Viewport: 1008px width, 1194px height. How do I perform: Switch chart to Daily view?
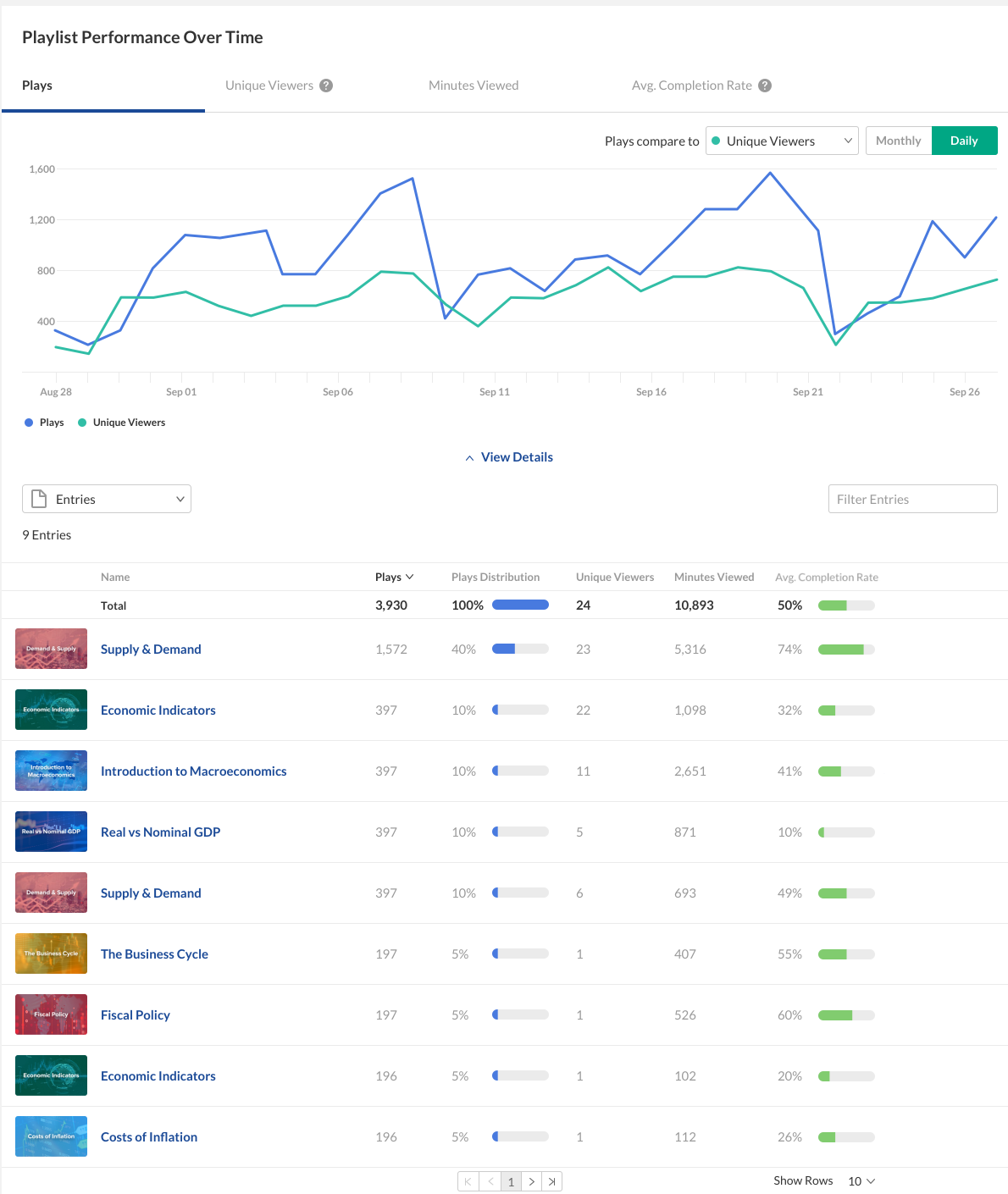964,141
